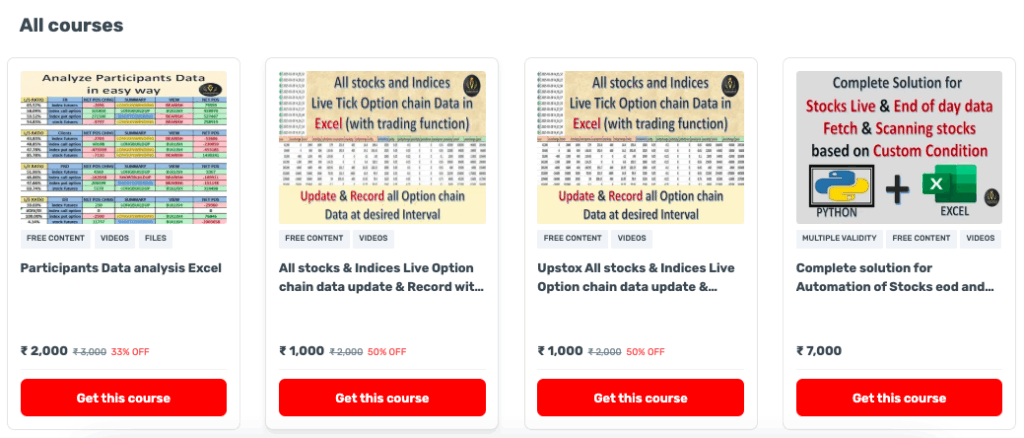Open All stocks & Indices Live Option title
Screen dimensions: 1024x438
(x=382, y=277)
